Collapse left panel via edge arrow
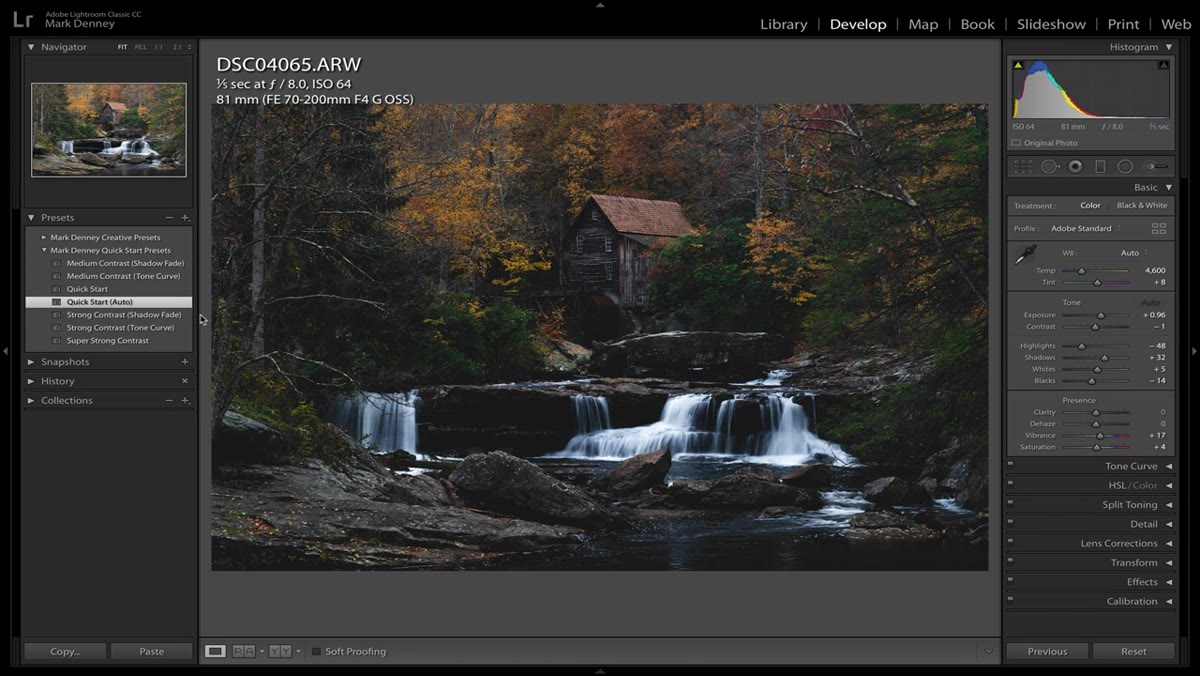 [5, 351]
